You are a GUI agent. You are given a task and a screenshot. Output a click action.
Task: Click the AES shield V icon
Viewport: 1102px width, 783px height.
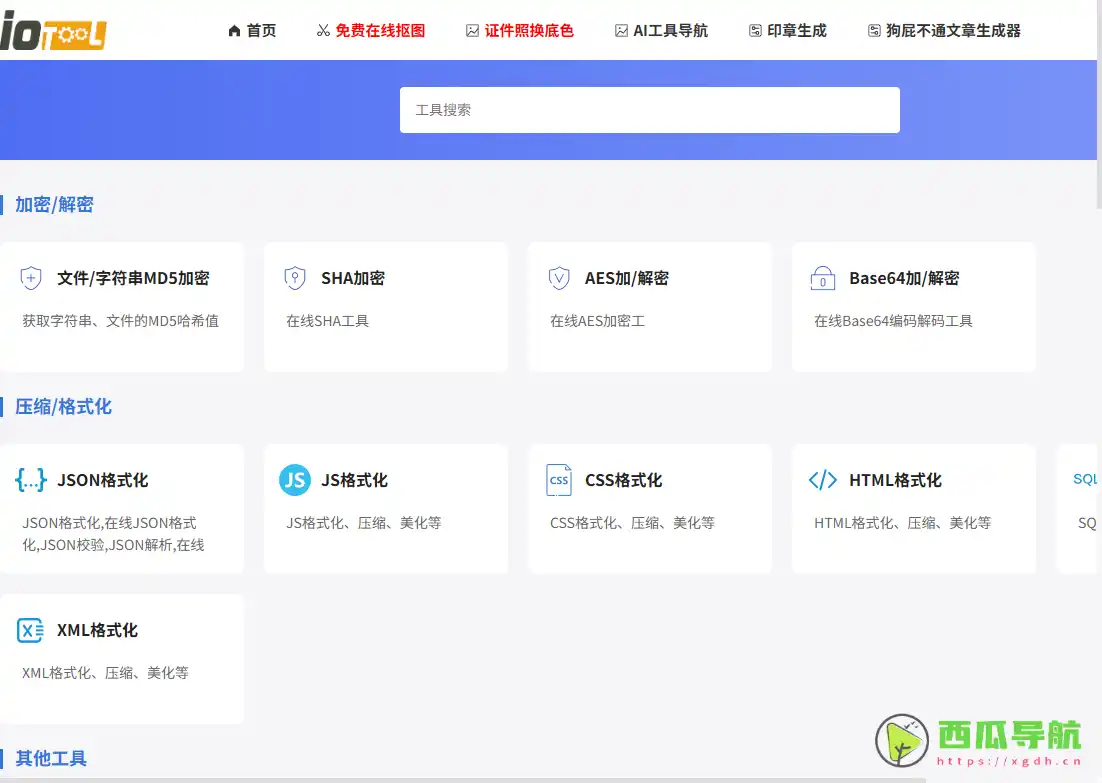pos(559,278)
